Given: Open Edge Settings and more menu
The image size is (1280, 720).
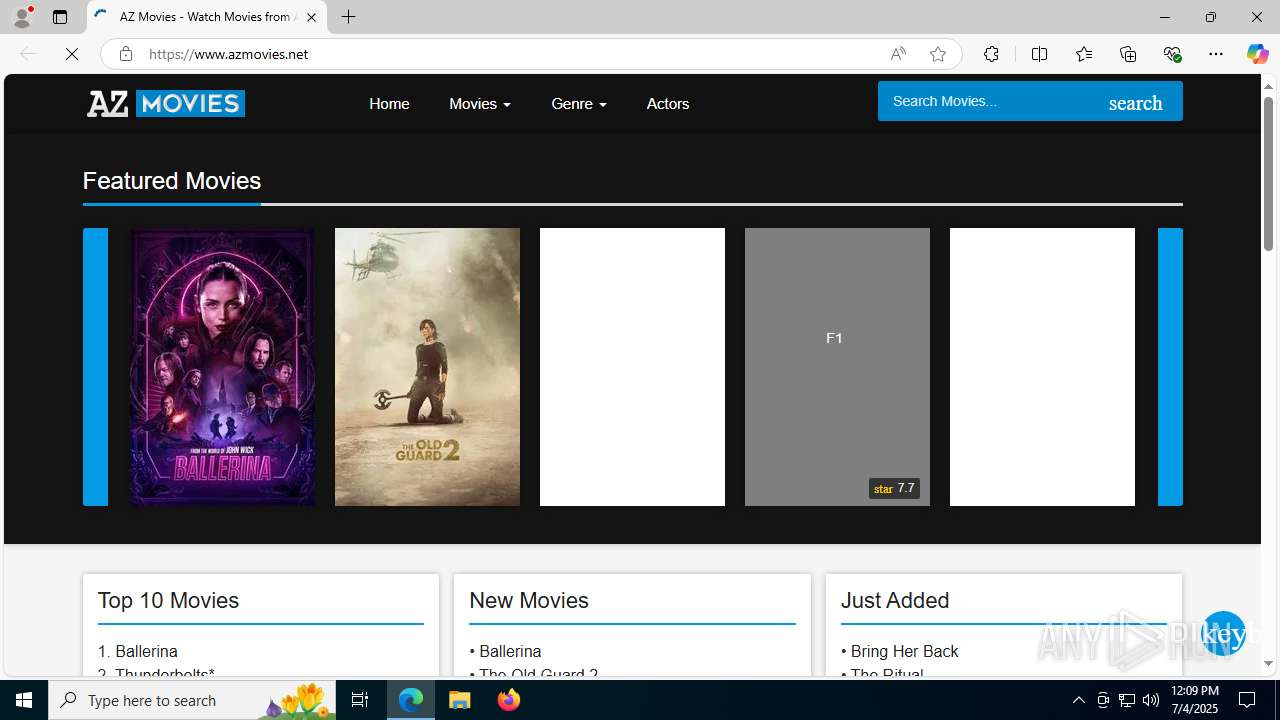Looking at the screenshot, I should pyautogui.click(x=1216, y=54).
